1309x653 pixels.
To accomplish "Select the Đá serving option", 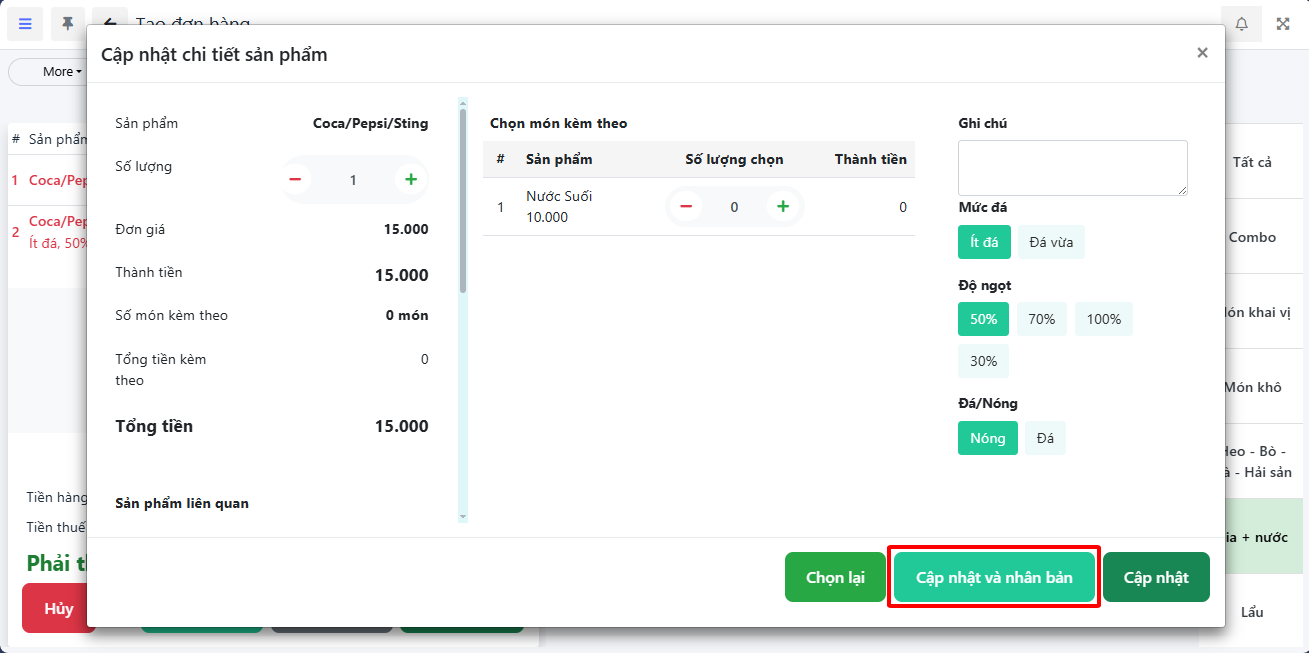I will pos(1045,438).
